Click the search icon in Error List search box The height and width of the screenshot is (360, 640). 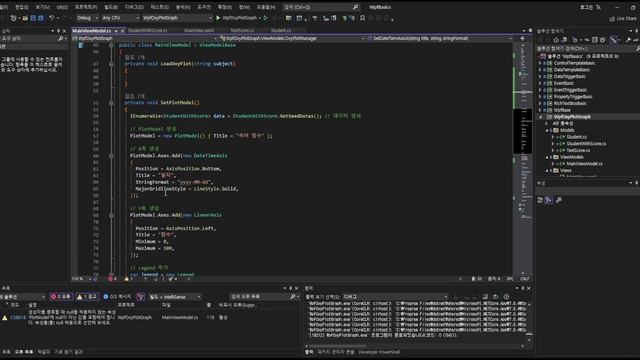[293, 297]
